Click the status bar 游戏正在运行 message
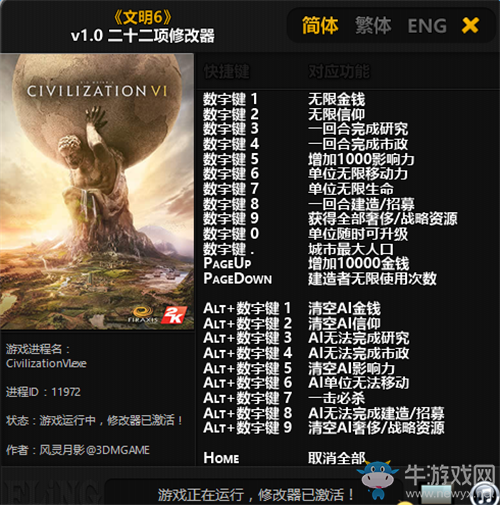 point(255,495)
